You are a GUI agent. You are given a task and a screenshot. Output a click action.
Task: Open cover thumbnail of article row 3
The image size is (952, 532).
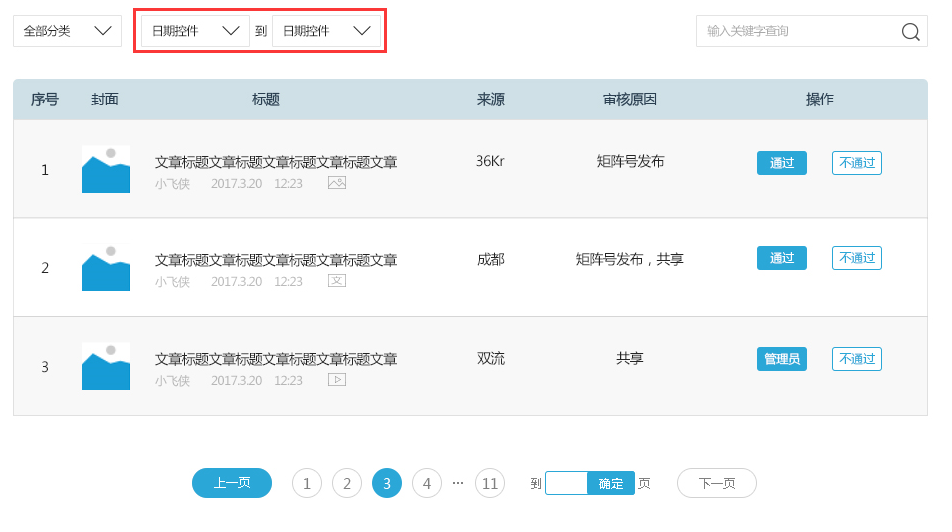pos(106,366)
